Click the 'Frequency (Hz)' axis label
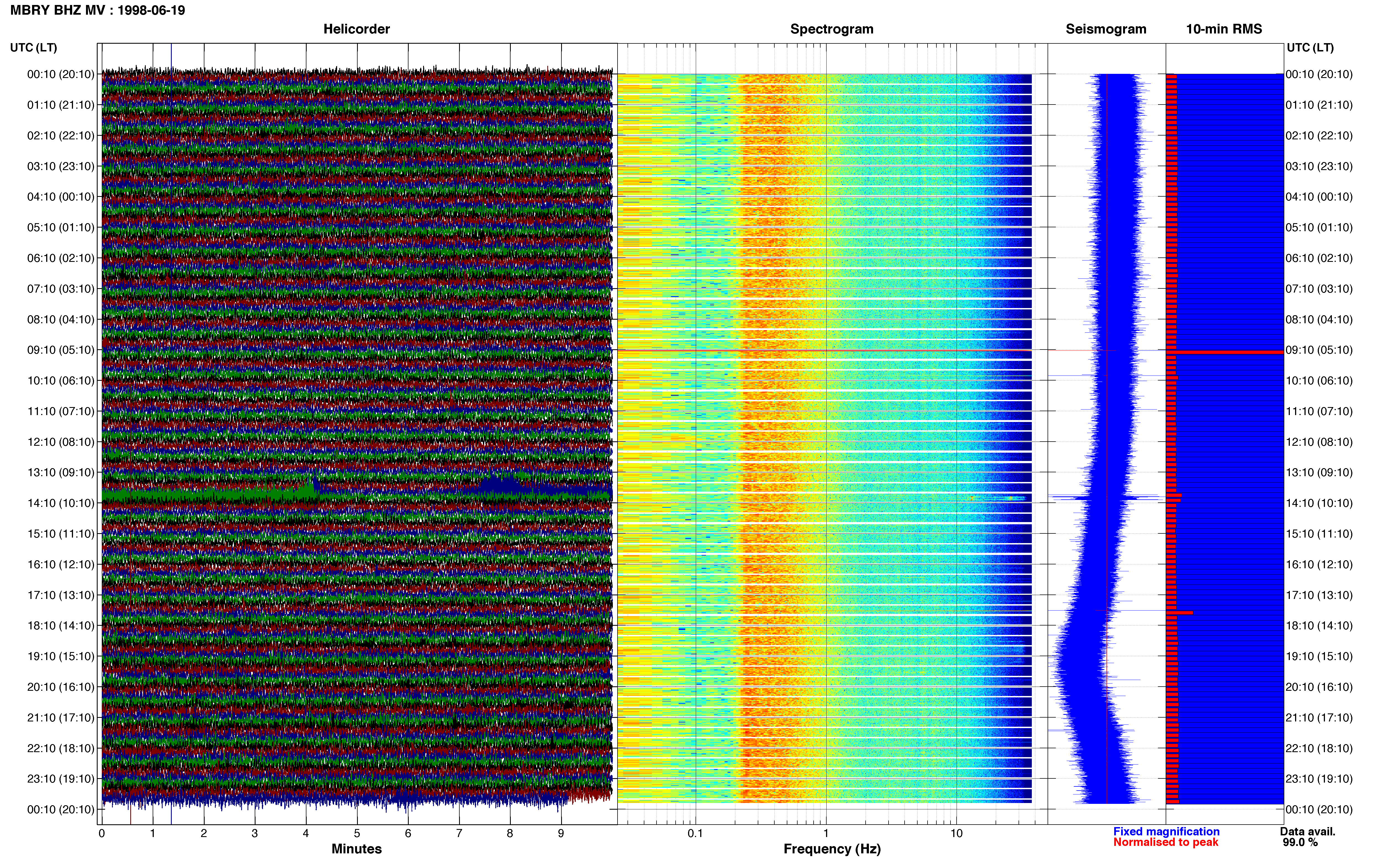The height and width of the screenshot is (868, 1388). tap(832, 848)
